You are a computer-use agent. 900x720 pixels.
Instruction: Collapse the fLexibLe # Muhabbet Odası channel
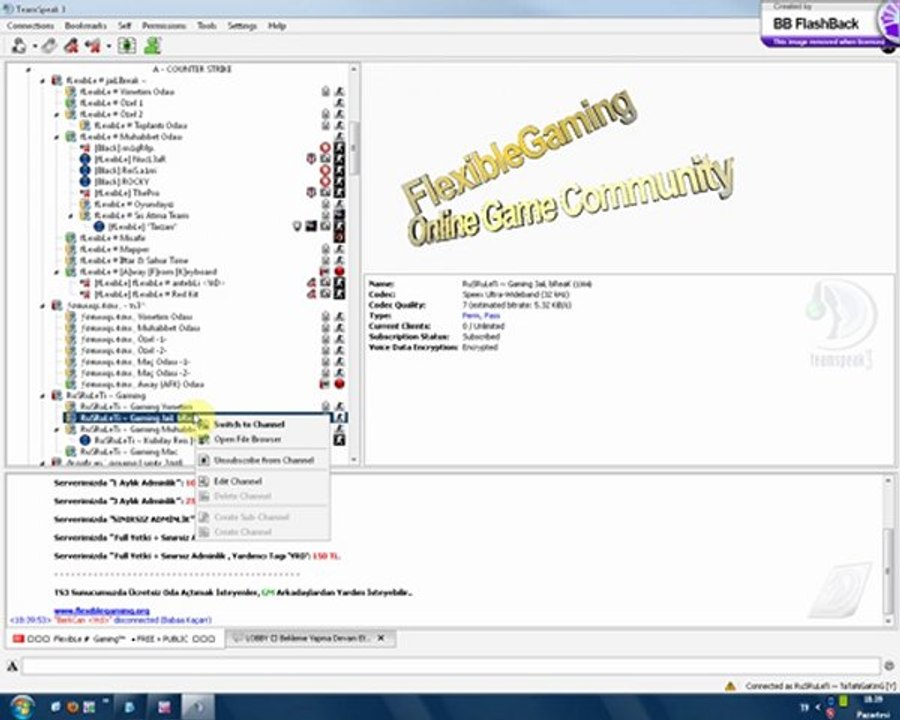click(56, 137)
